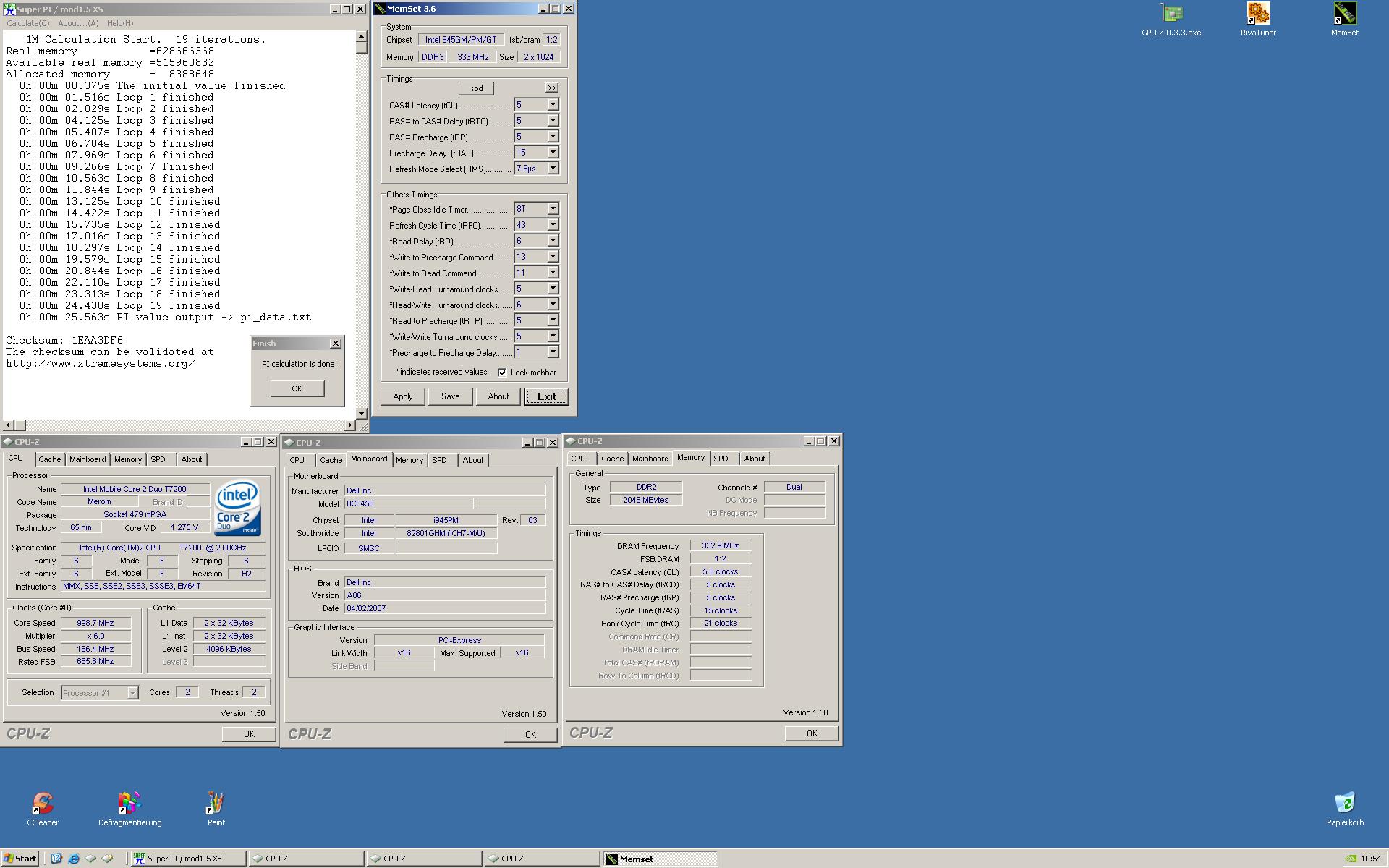1389x868 pixels.
Task: Close the Finish dialog
Action: pyautogui.click(x=335, y=344)
